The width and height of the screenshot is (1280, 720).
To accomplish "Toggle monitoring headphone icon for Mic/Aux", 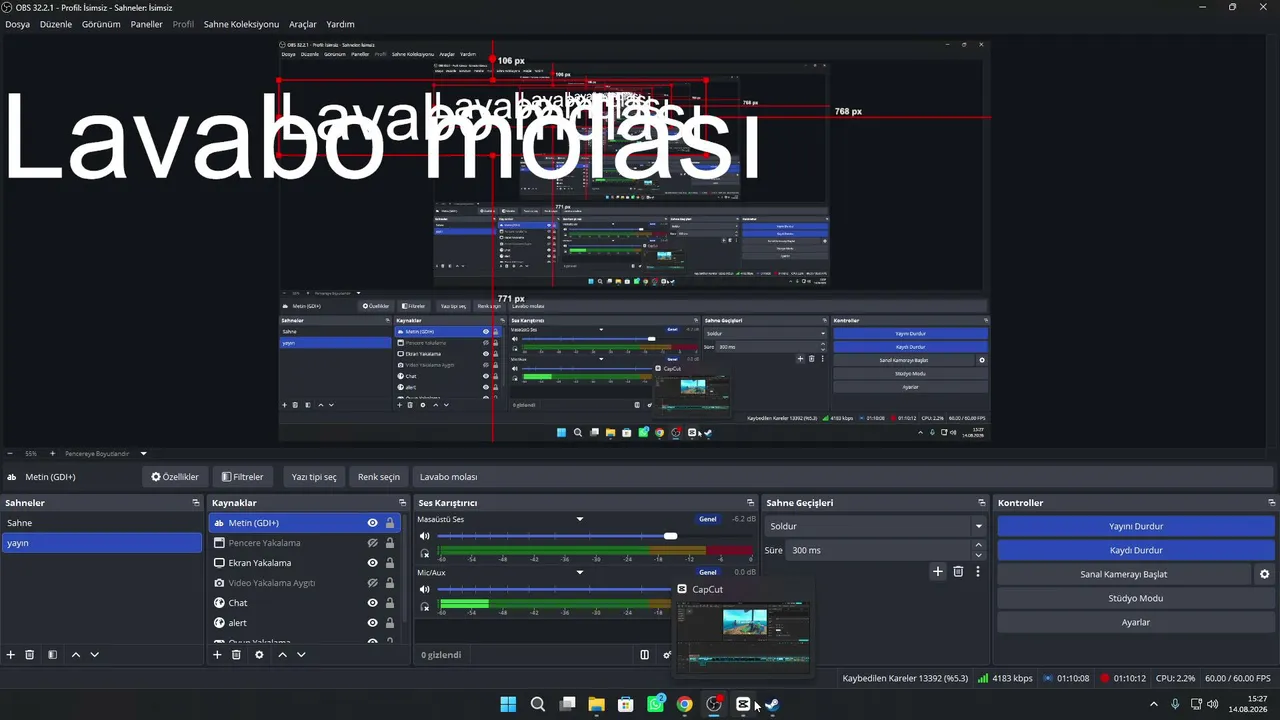I will click(425, 606).
